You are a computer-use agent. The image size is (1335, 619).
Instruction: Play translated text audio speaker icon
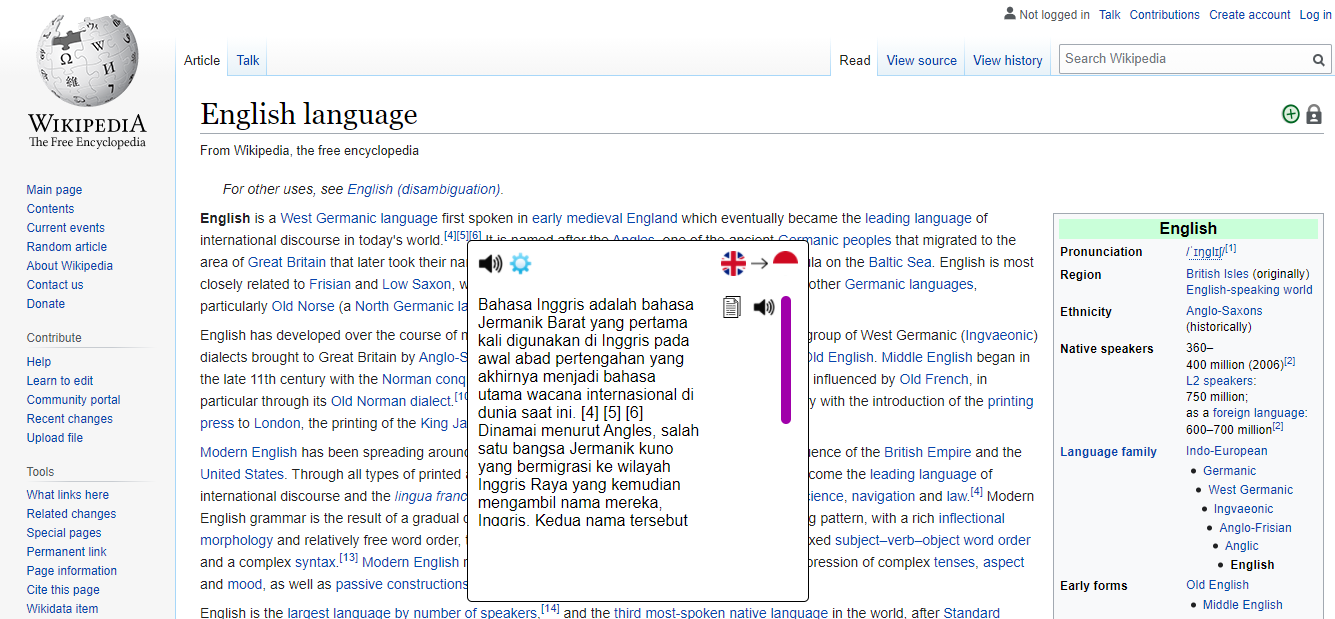point(764,307)
